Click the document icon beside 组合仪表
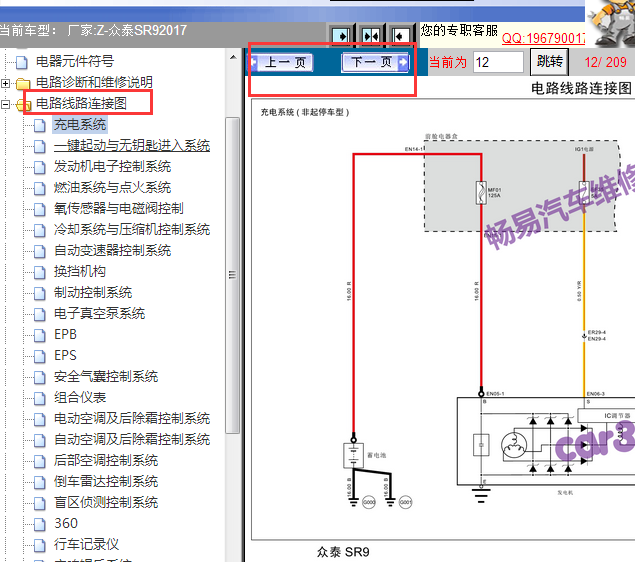 coord(40,399)
